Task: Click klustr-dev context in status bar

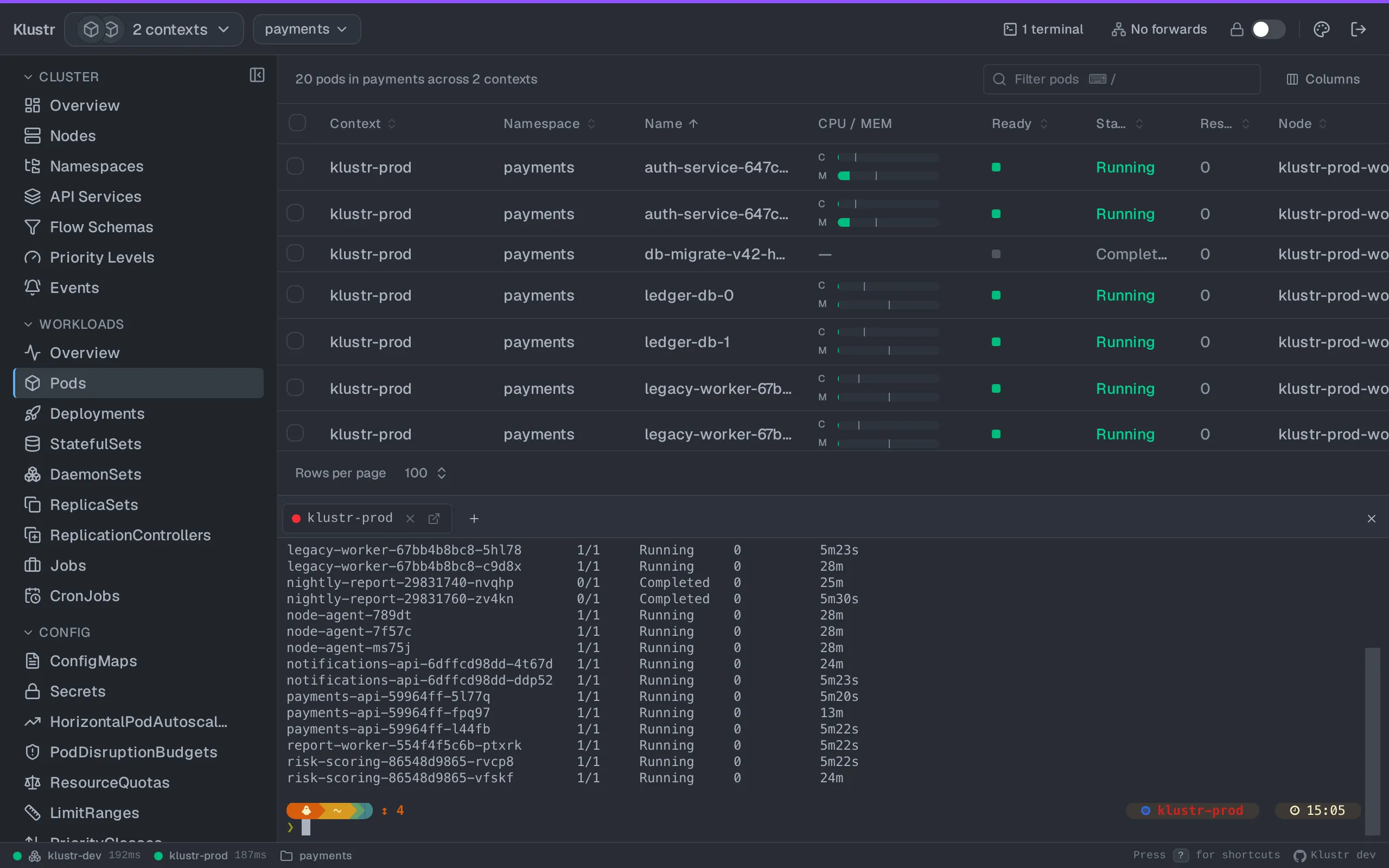Action: point(77,856)
